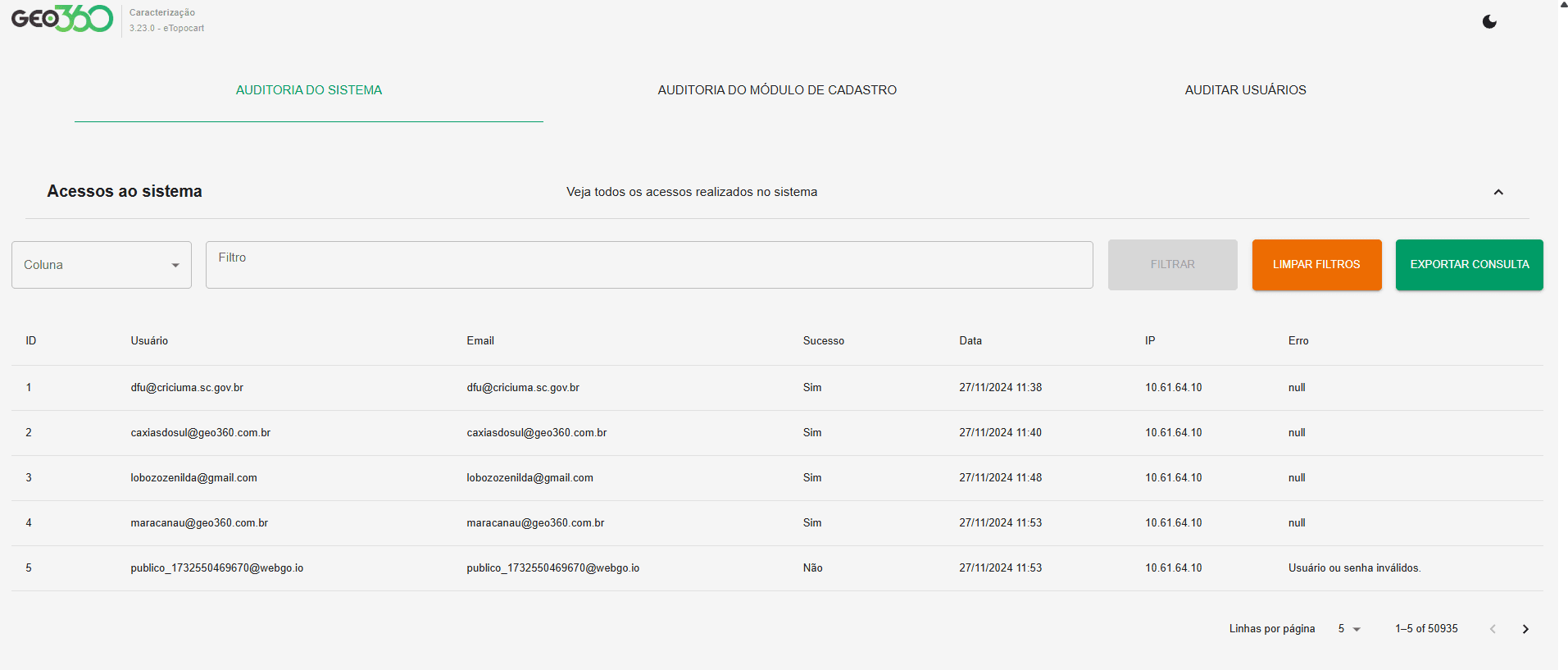Image resolution: width=1568 pixels, height=670 pixels.
Task: Click email maracanau@geo360.com.br in Email column
Action: [x=535, y=523]
